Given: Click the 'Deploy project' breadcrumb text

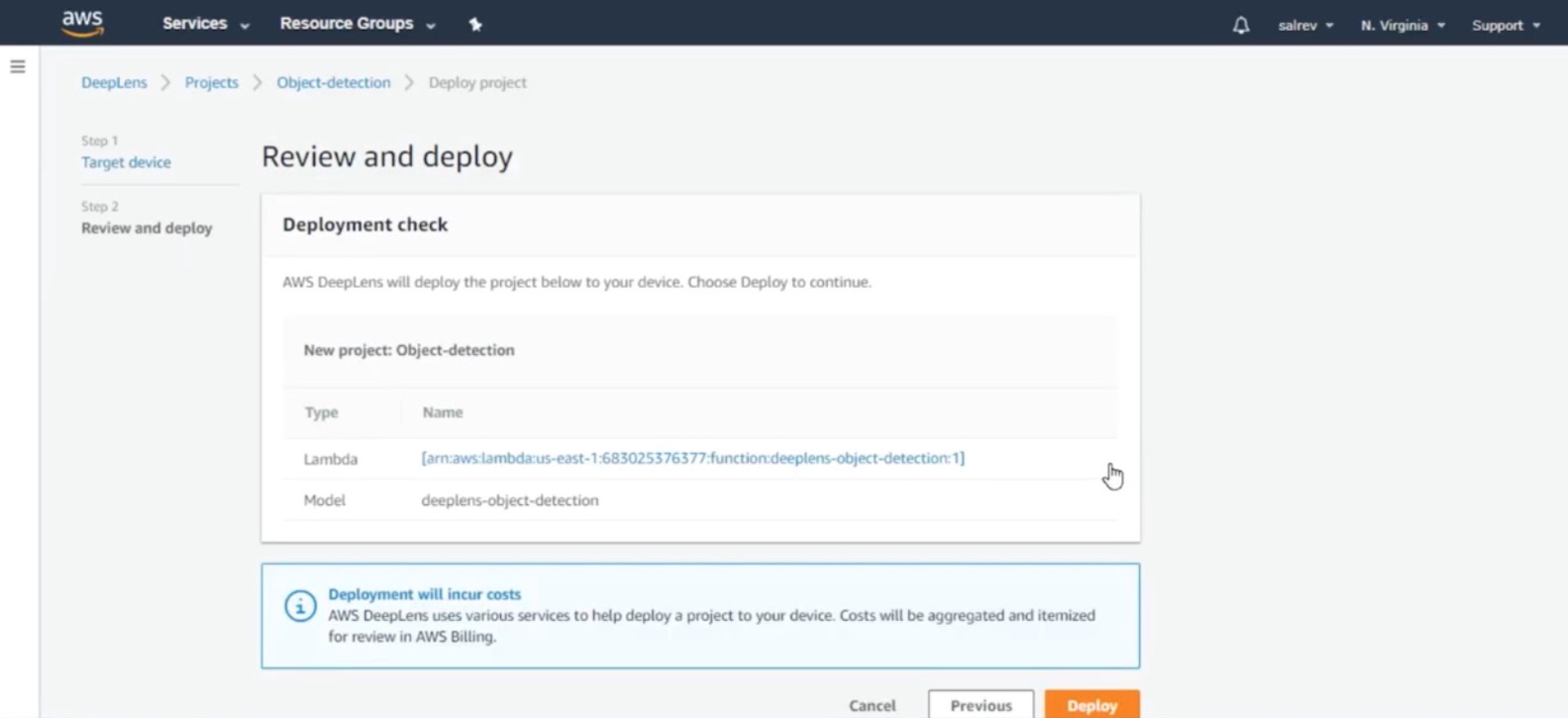Looking at the screenshot, I should click(x=477, y=82).
